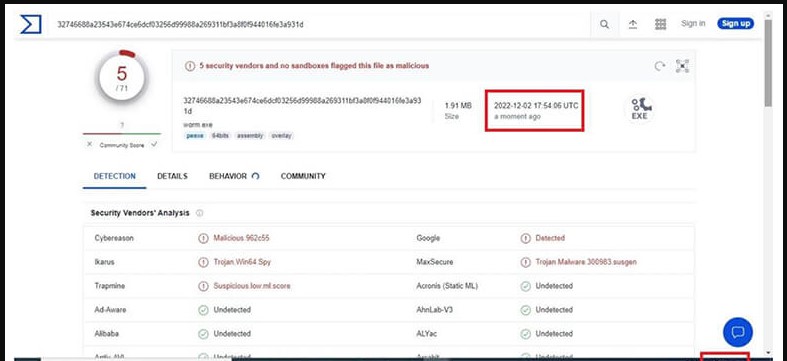Click the warning icon in the malicious banner
The width and height of the screenshot is (787, 361).
click(190, 66)
